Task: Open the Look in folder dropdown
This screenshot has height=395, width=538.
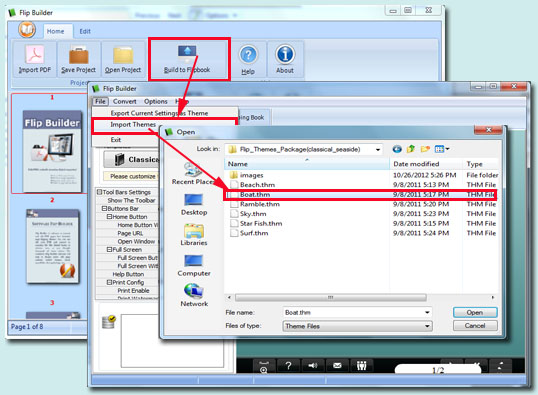Action: pos(378,149)
